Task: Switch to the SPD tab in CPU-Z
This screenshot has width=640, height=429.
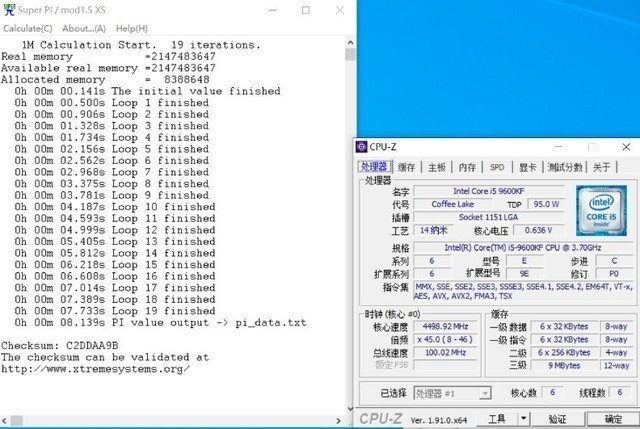Action: point(497,167)
